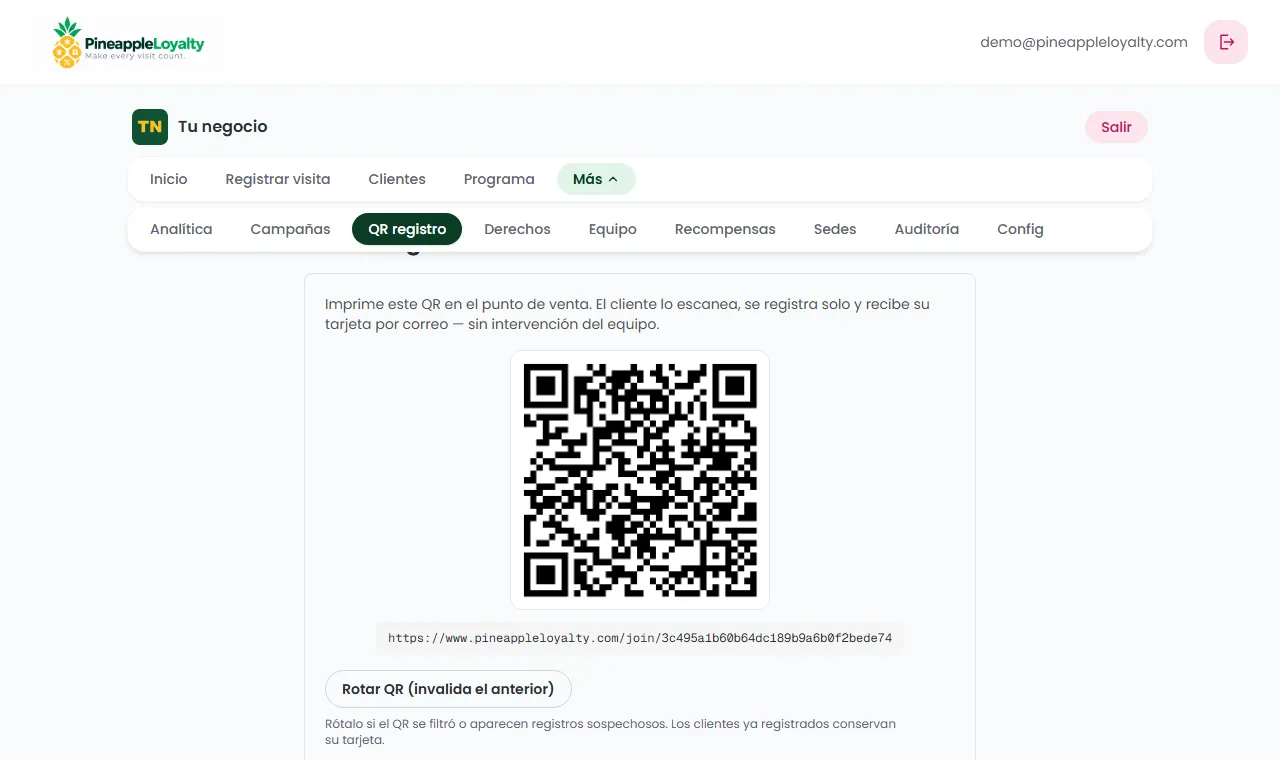The image size is (1280, 760).
Task: Open the Recompensas section
Action: click(725, 229)
